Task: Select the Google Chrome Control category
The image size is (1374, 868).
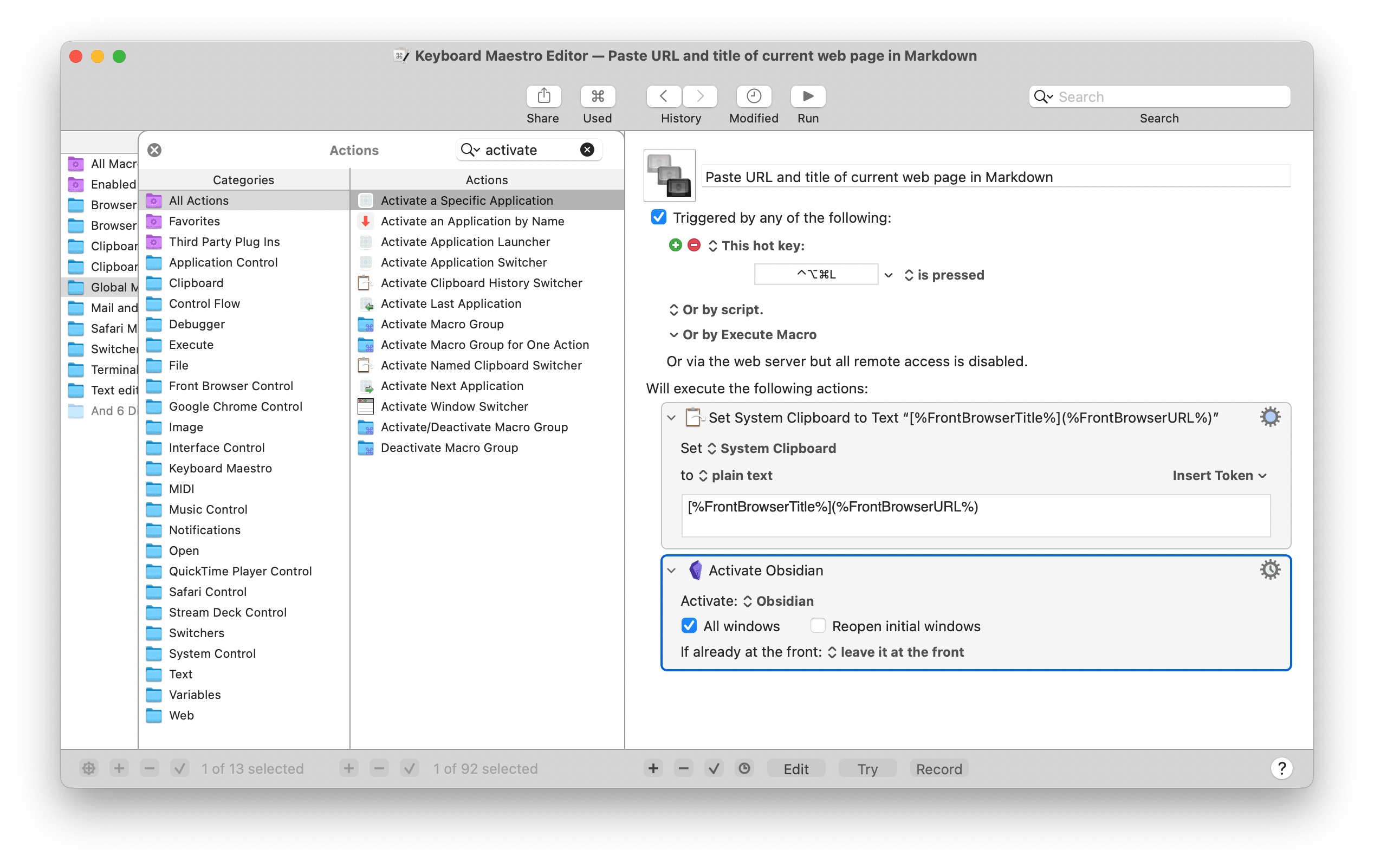Action: [x=244, y=406]
